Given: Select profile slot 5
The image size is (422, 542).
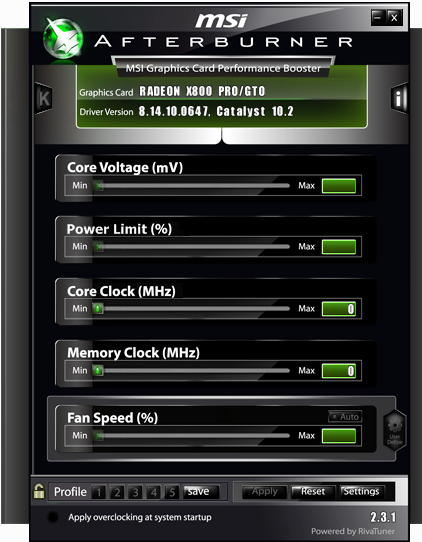Looking at the screenshot, I should point(172,492).
